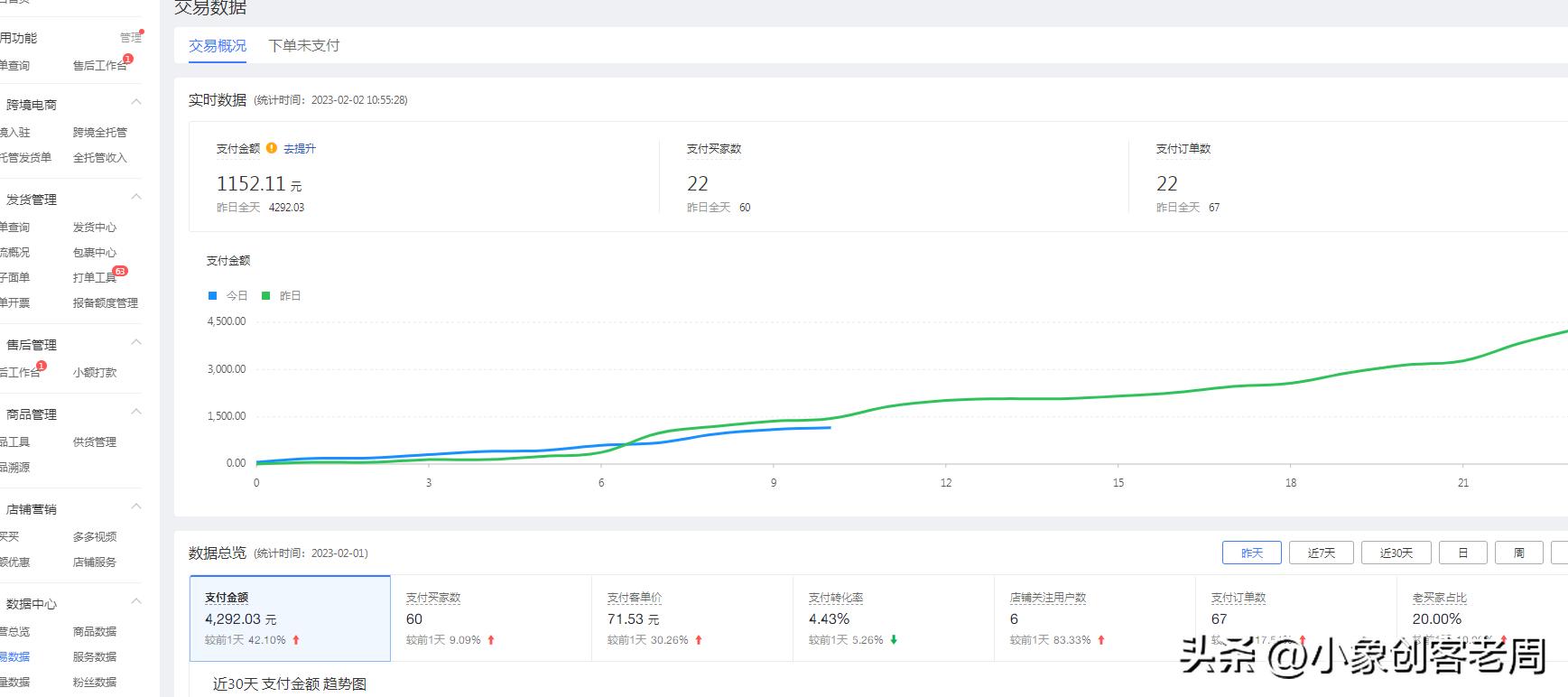
Task: Choose the 近7天 time range
Action: point(1321,553)
